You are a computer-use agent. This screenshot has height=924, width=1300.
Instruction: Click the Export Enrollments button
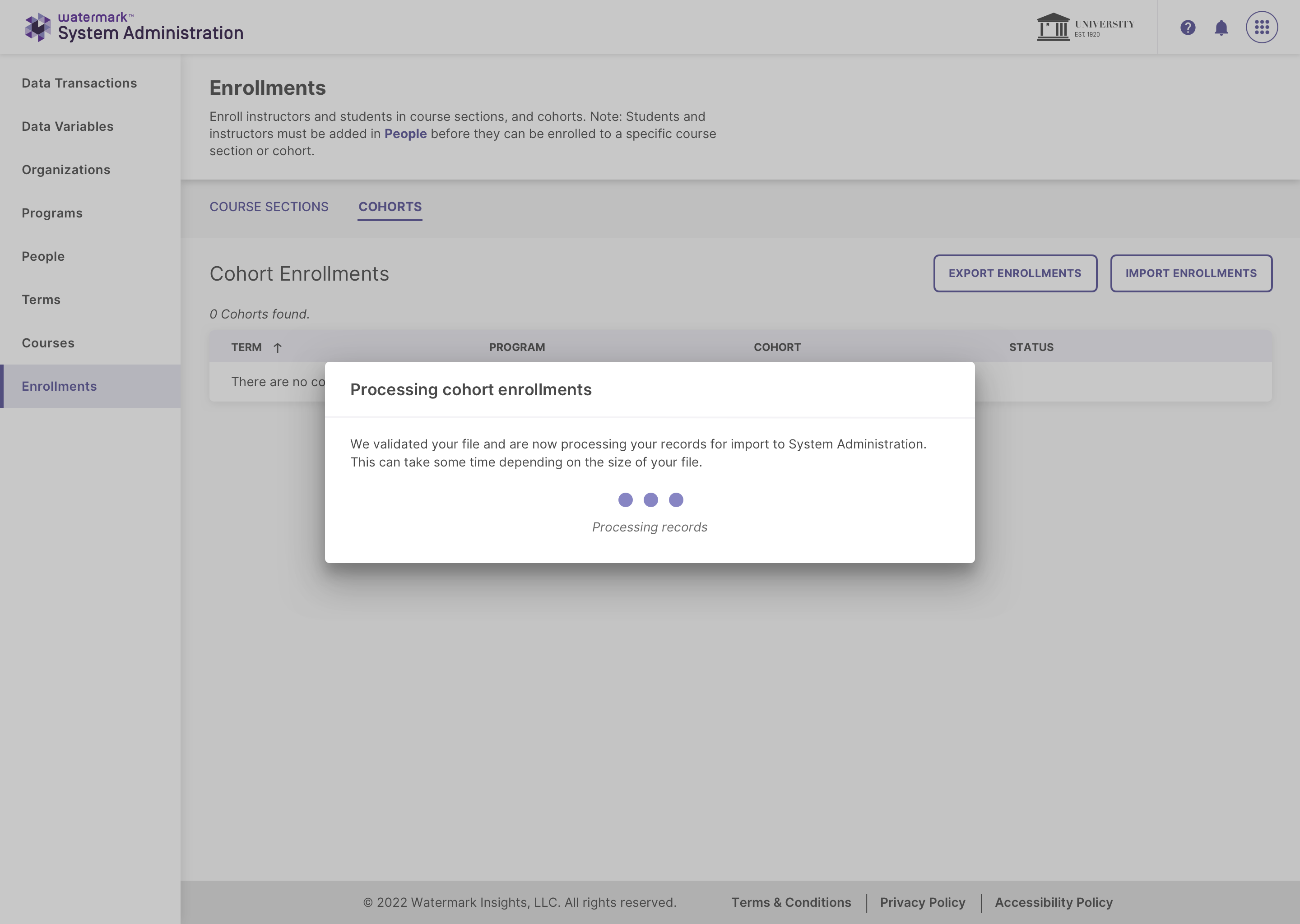pyautogui.click(x=1015, y=273)
